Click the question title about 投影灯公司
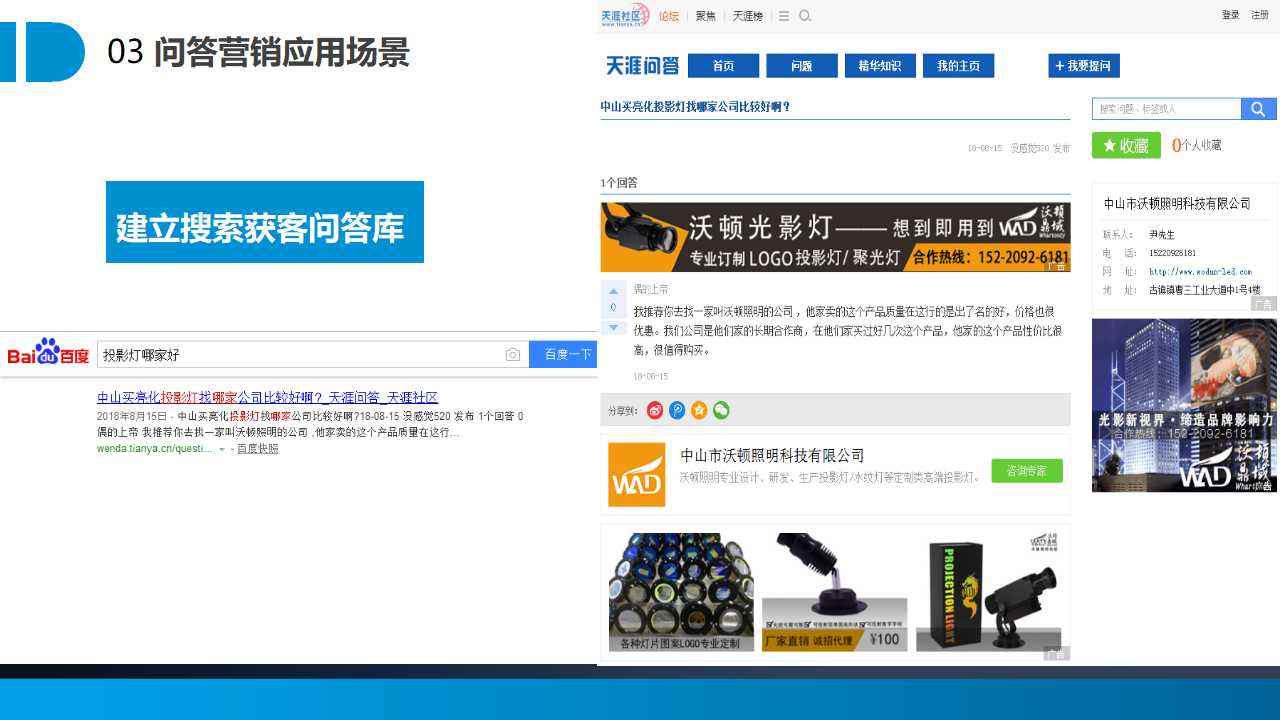The image size is (1280, 720). (x=695, y=107)
